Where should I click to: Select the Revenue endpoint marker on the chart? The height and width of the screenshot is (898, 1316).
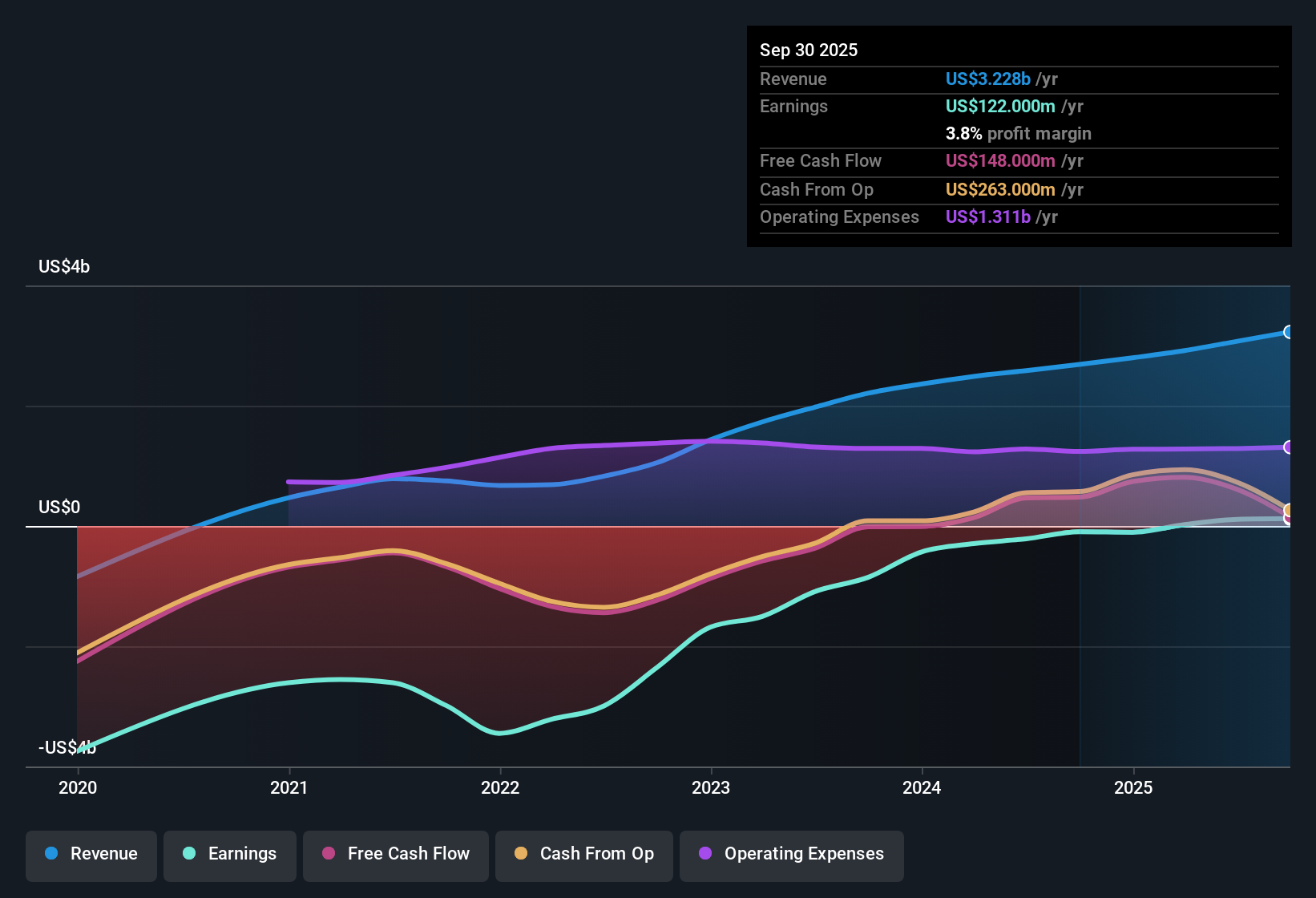(1289, 331)
